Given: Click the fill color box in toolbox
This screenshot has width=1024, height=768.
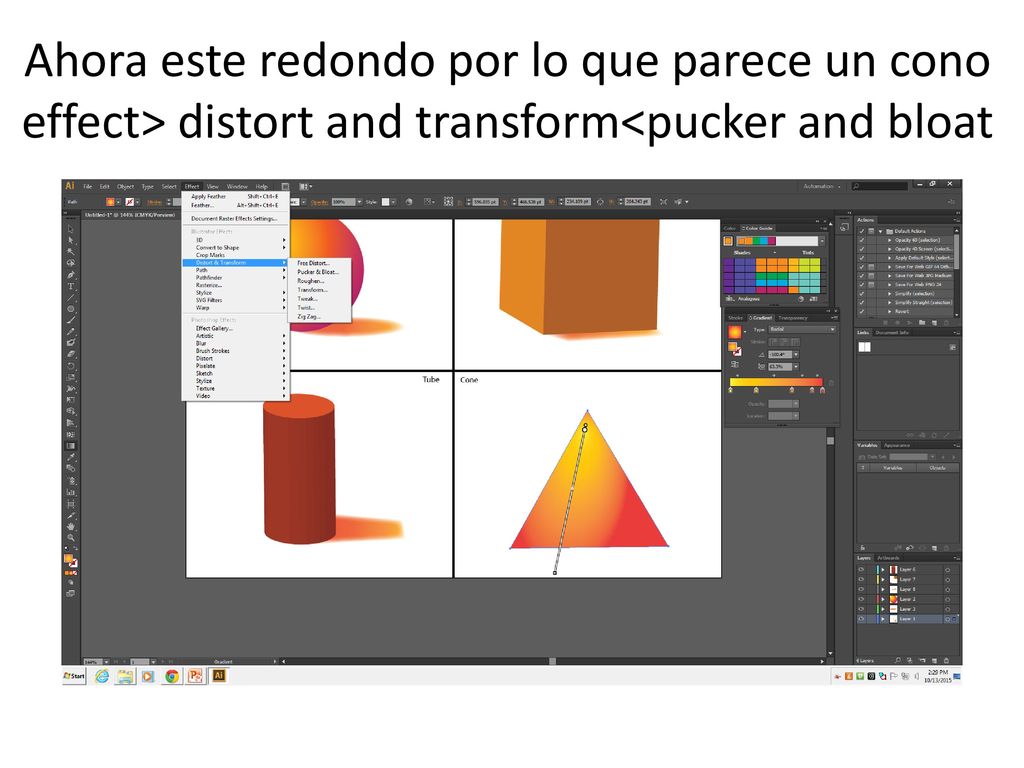Looking at the screenshot, I should [69, 558].
